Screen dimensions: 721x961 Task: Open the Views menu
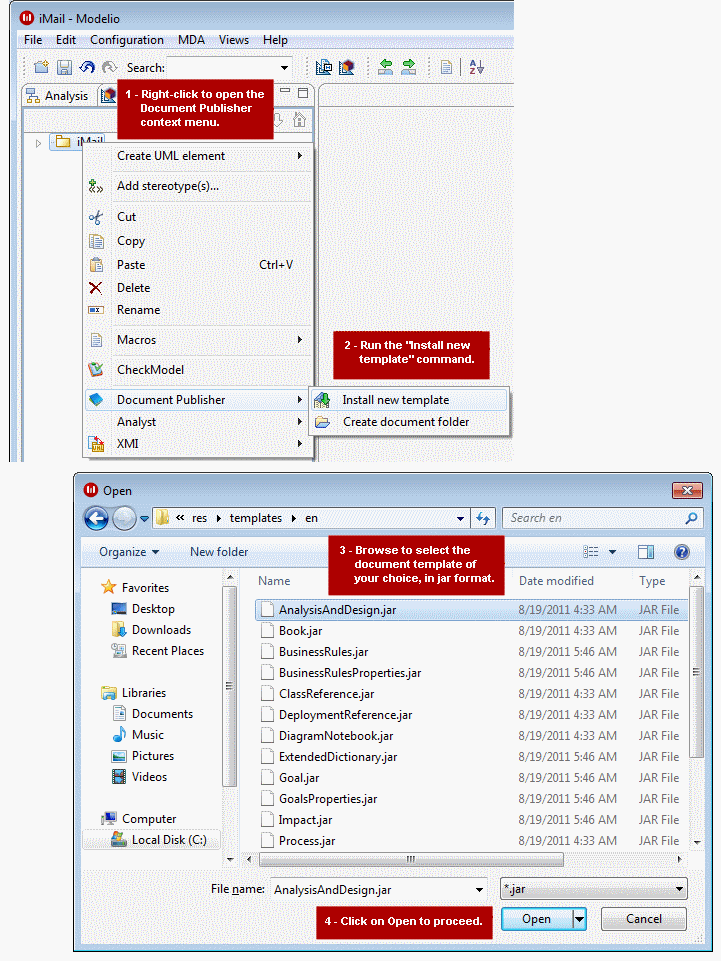click(x=234, y=40)
